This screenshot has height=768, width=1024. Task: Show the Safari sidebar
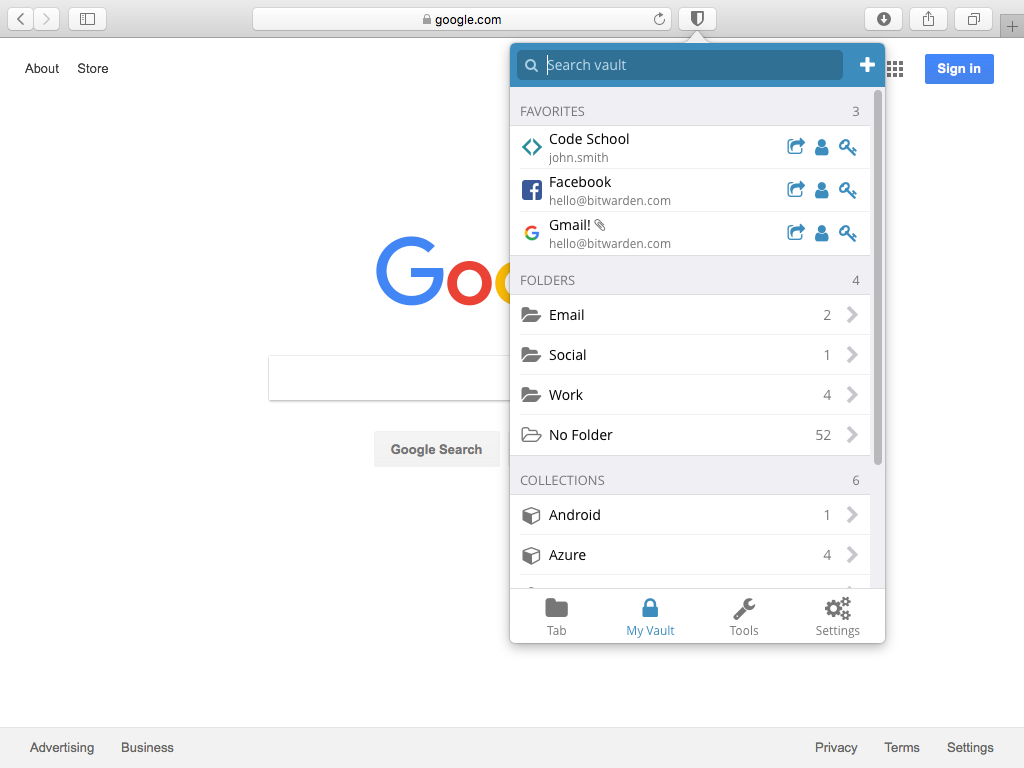pyautogui.click(x=87, y=18)
